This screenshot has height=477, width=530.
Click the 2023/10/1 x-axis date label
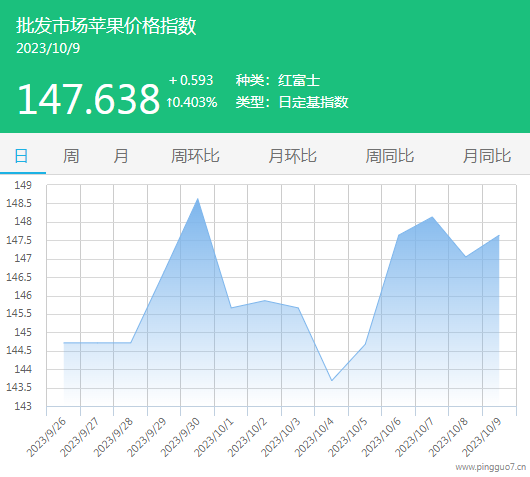pyautogui.click(x=214, y=437)
